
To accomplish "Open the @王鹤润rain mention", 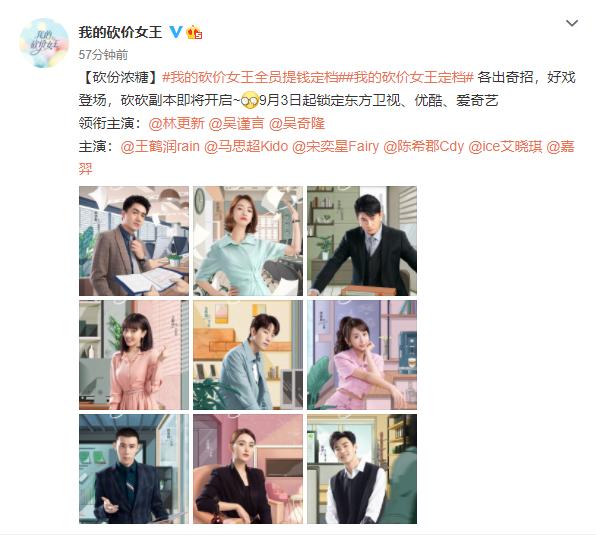I will (x=160, y=146).
